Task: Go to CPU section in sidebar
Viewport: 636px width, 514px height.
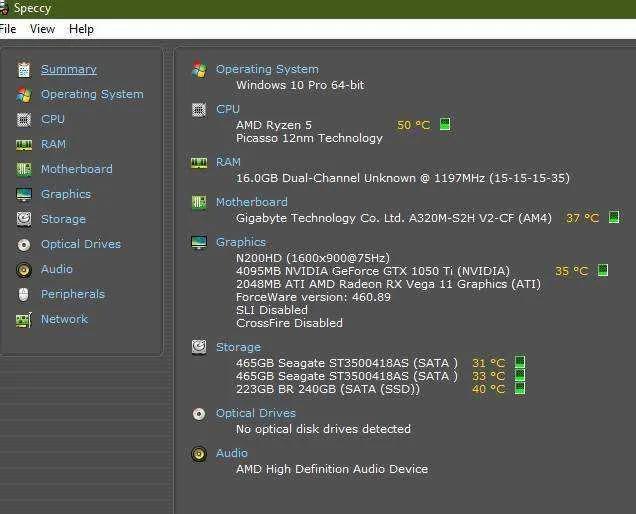Action: click(53, 119)
